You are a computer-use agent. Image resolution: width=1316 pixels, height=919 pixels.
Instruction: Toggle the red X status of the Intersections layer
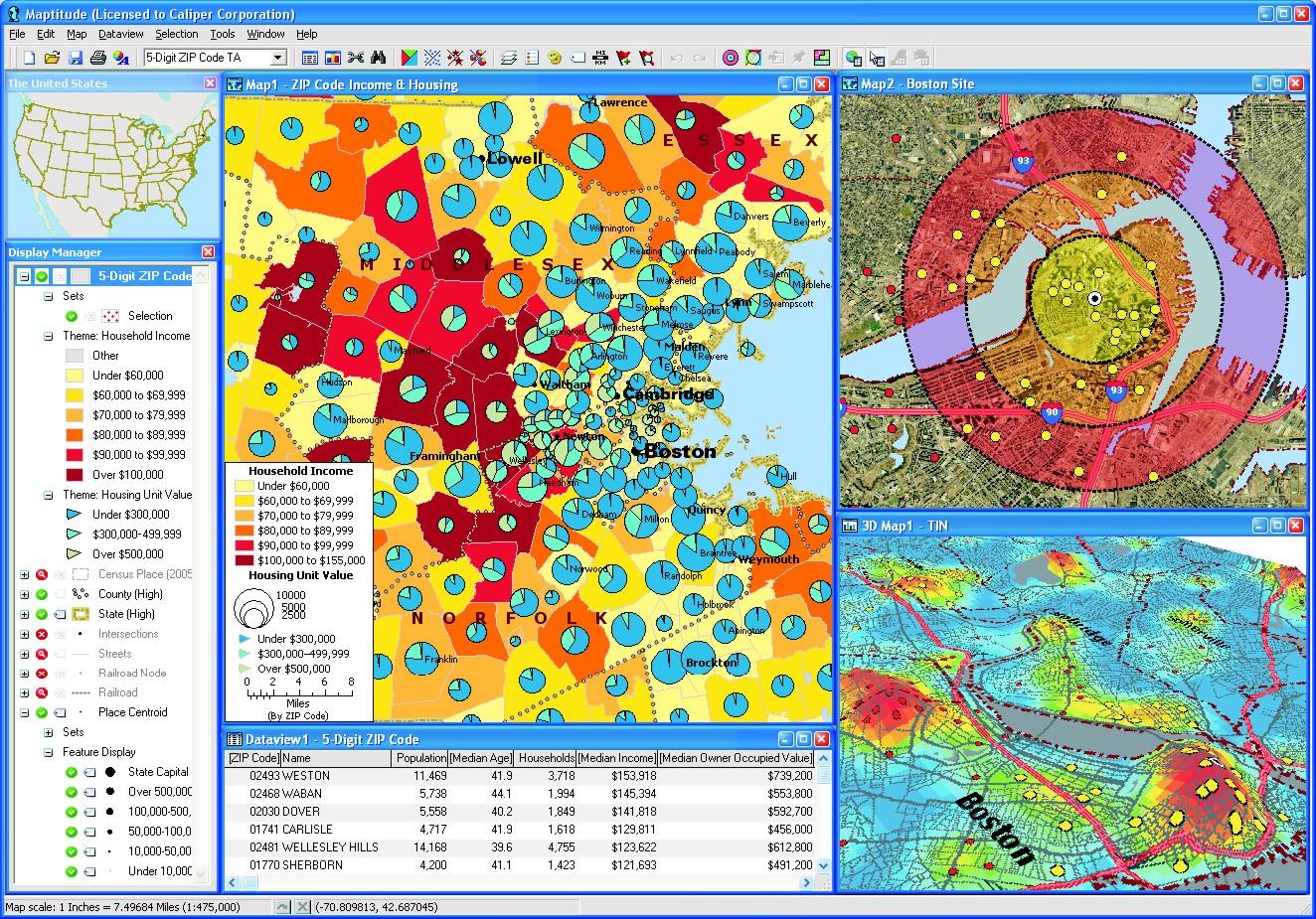coord(42,634)
